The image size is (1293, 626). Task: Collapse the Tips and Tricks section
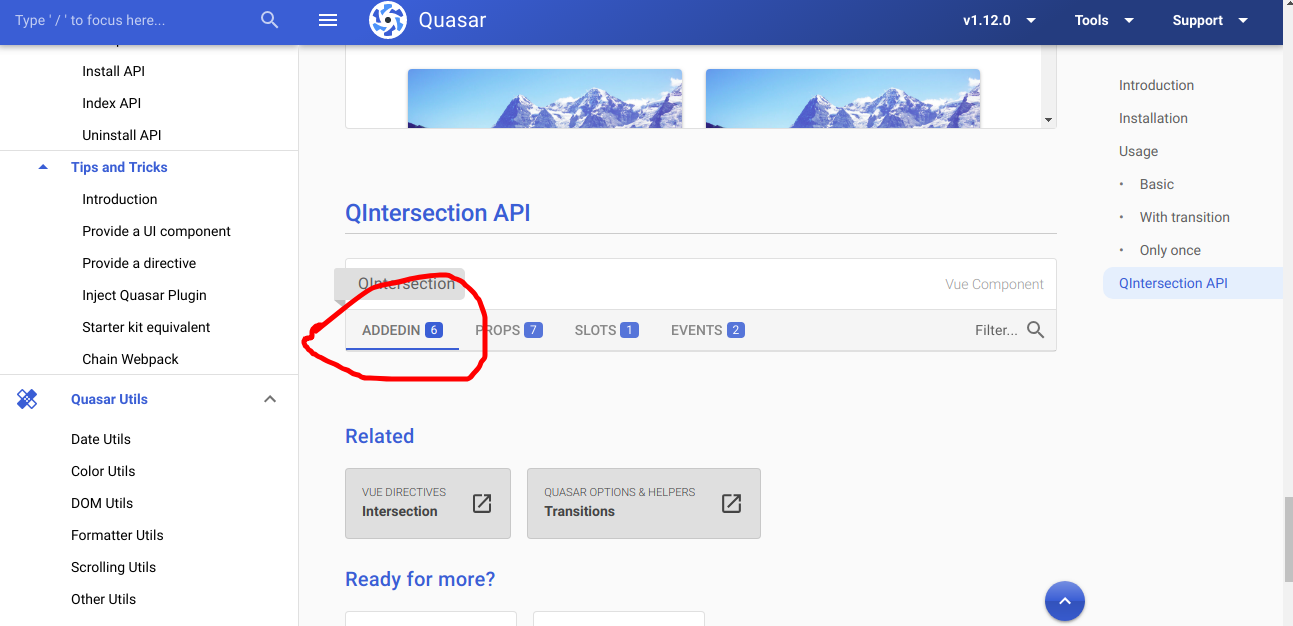coord(41,167)
